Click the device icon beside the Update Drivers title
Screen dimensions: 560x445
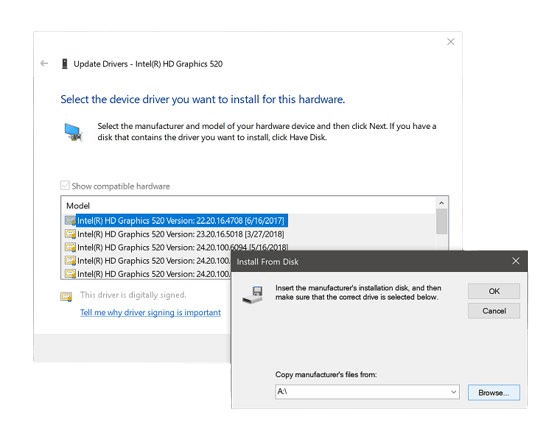click(65, 64)
